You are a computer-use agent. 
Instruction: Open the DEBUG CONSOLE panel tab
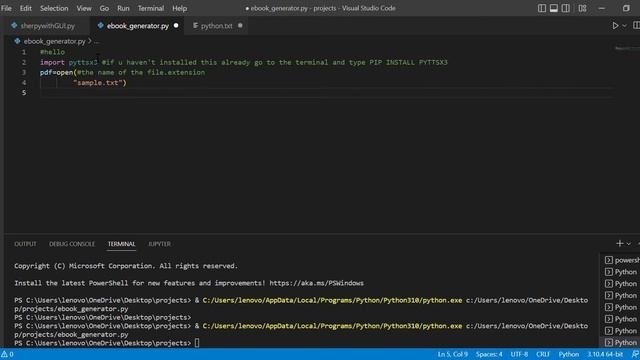pos(72,244)
